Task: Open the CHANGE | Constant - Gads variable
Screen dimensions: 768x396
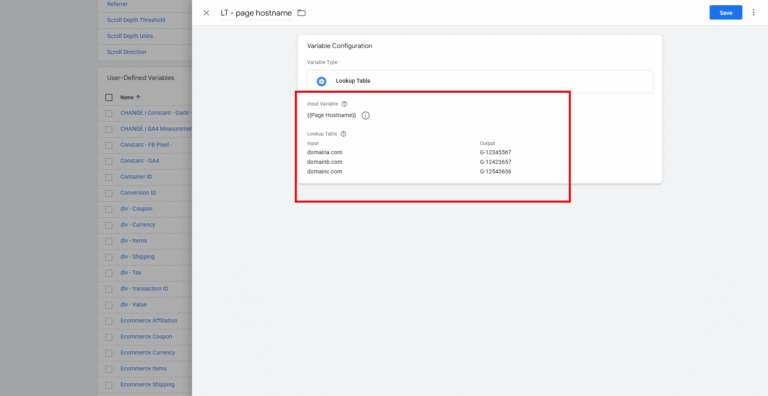Action: pyautogui.click(x=156, y=113)
